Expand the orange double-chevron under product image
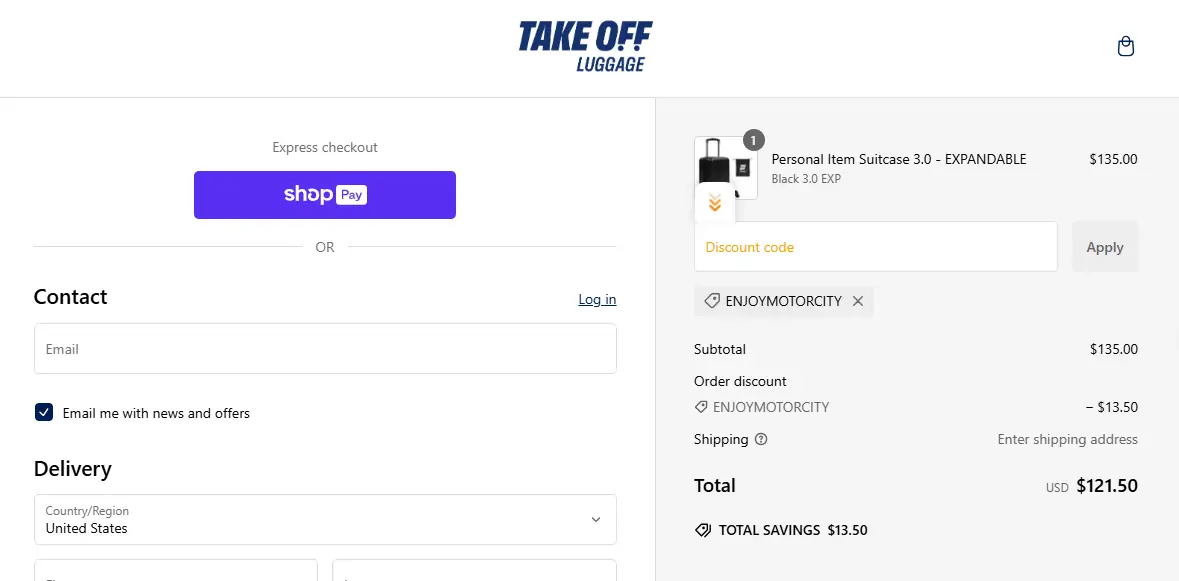The width and height of the screenshot is (1179, 581). click(714, 204)
